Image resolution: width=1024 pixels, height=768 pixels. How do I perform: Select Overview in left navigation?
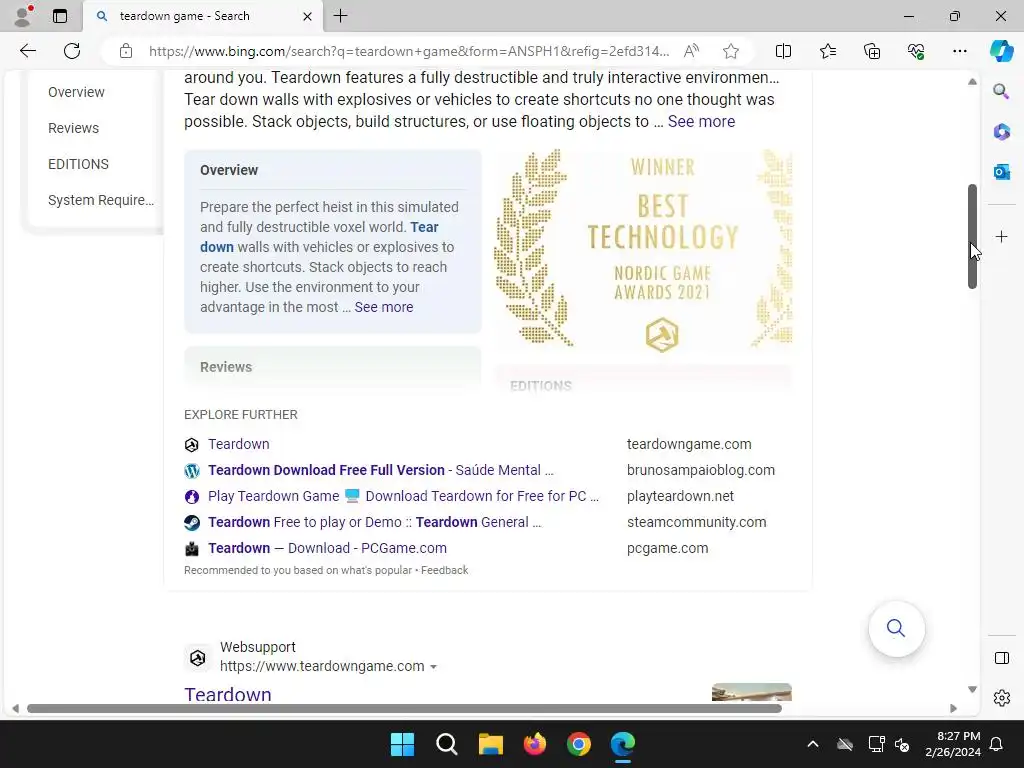[76, 92]
